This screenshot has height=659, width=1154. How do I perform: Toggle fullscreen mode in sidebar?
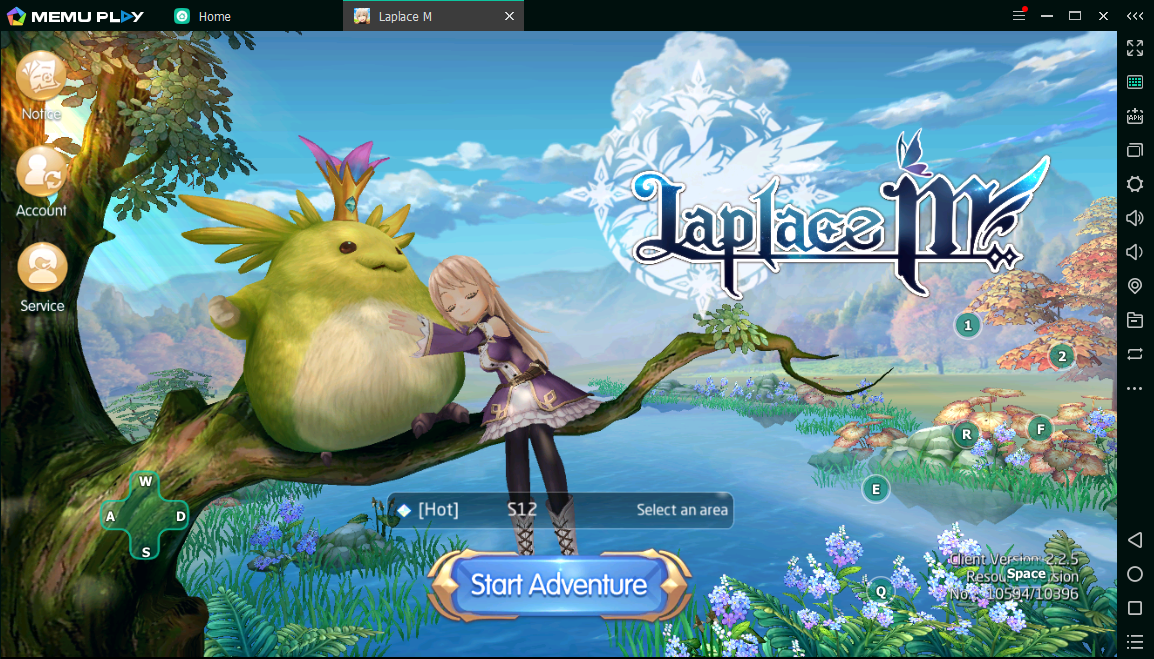click(1135, 48)
